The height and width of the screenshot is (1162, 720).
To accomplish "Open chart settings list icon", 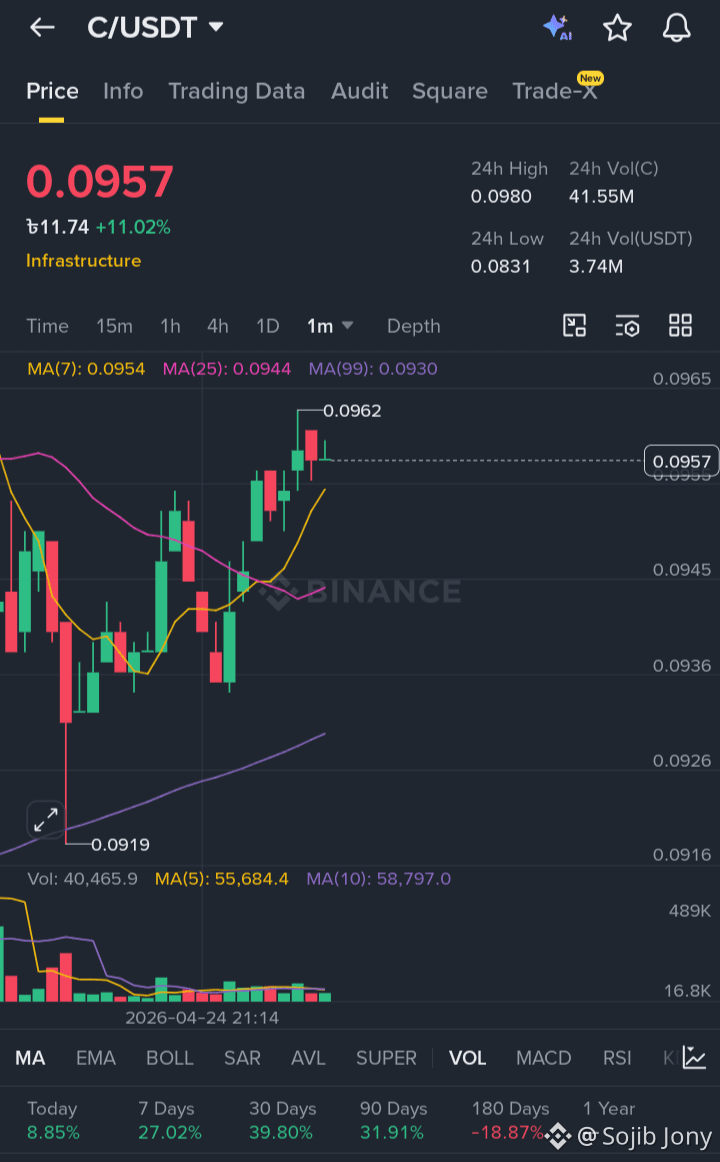I will tap(627, 325).
